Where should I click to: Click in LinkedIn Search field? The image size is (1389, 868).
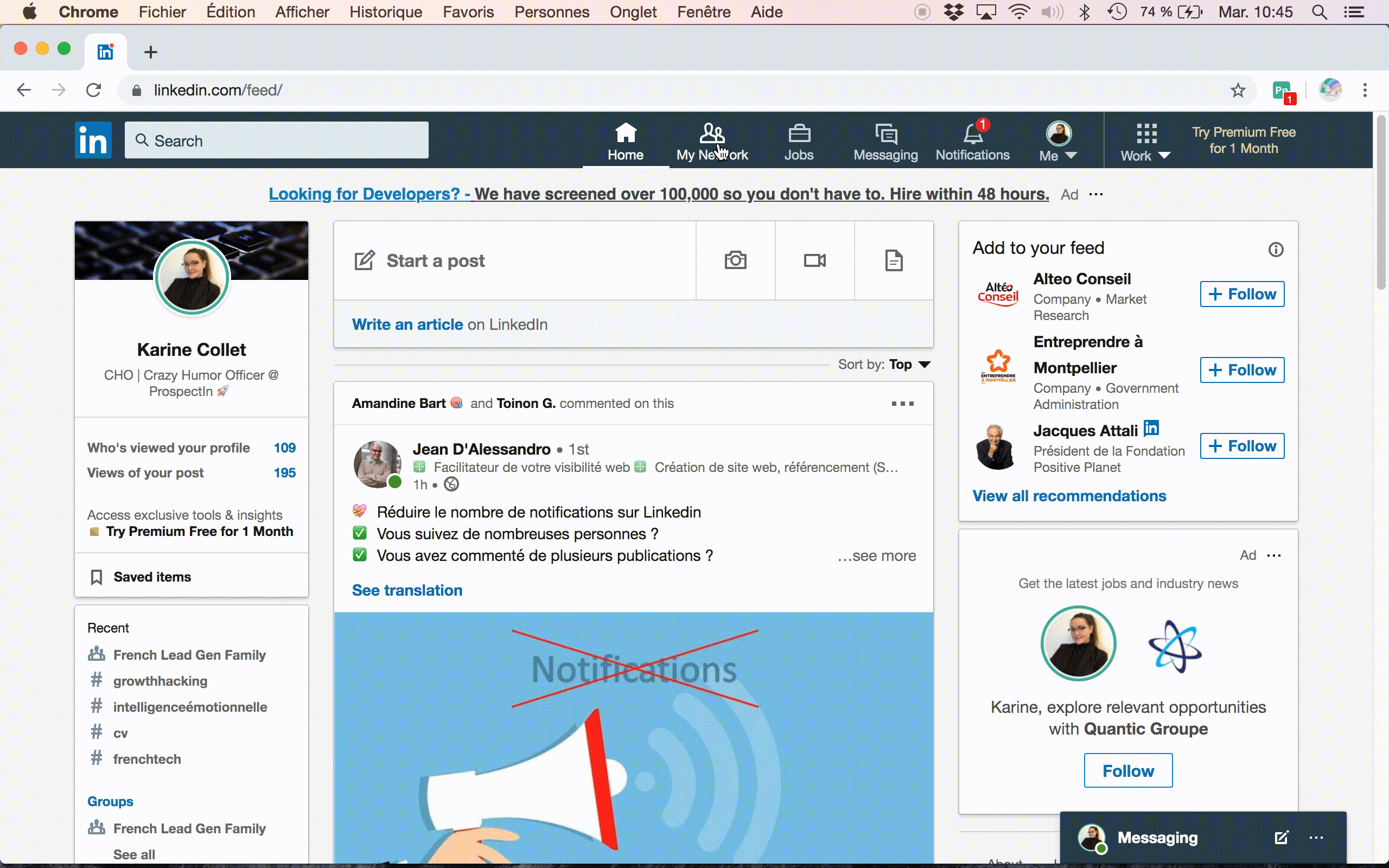[277, 140]
